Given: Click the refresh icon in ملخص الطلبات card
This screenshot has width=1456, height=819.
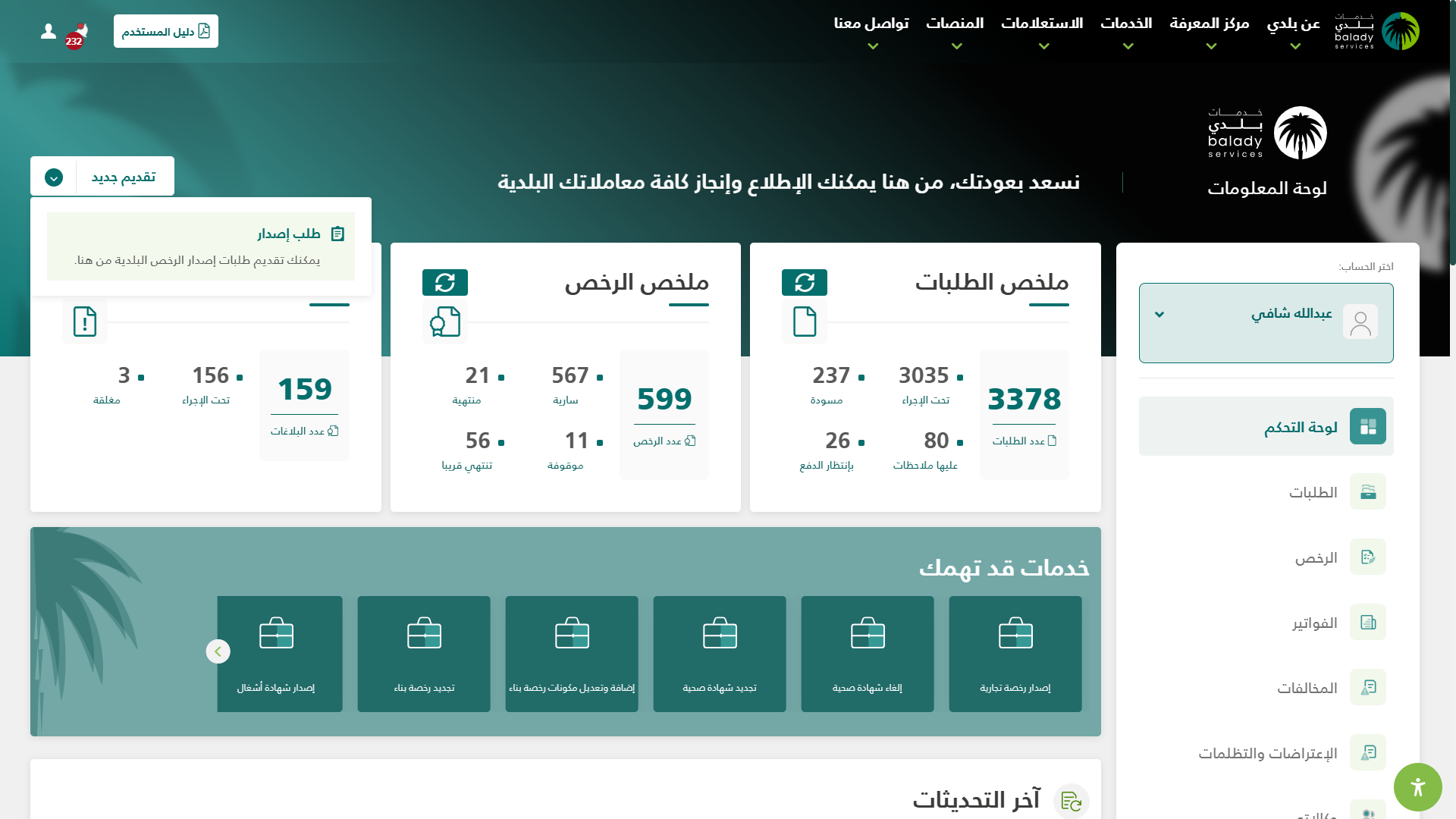Looking at the screenshot, I should 804,283.
